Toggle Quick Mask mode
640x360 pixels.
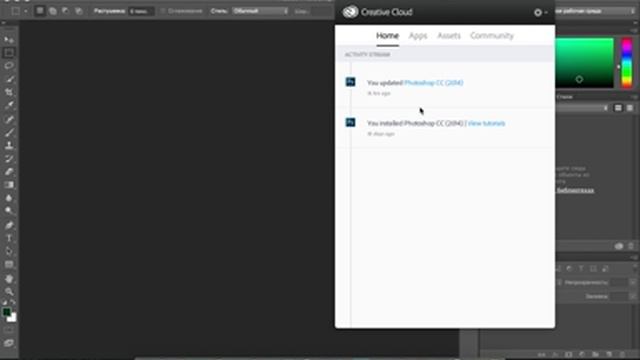pos(9,330)
